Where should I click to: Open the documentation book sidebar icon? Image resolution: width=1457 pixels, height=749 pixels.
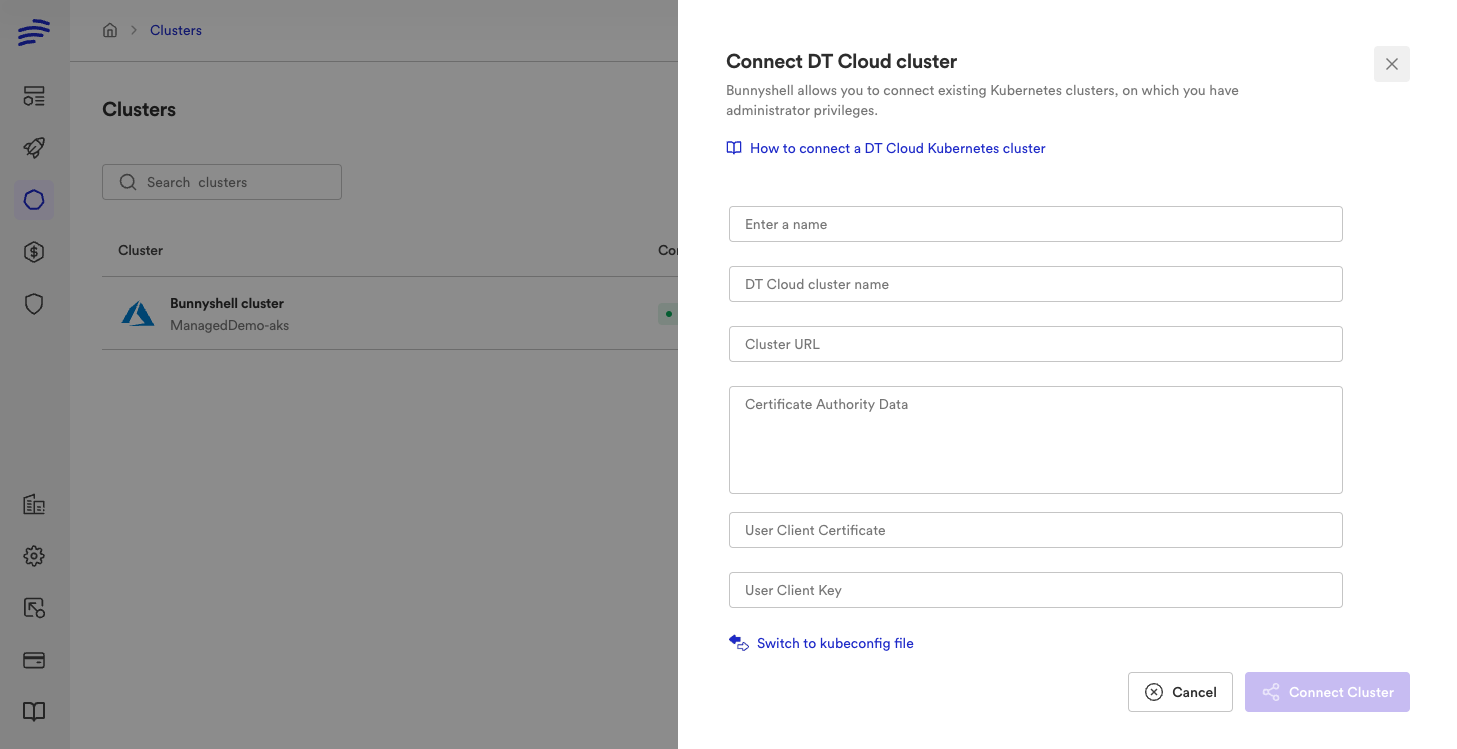[x=34, y=712]
